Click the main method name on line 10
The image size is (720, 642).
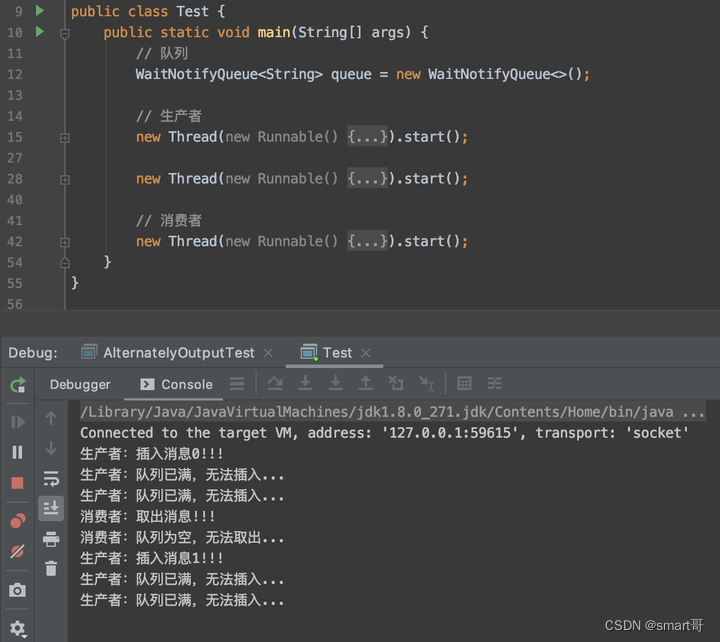coord(274,32)
